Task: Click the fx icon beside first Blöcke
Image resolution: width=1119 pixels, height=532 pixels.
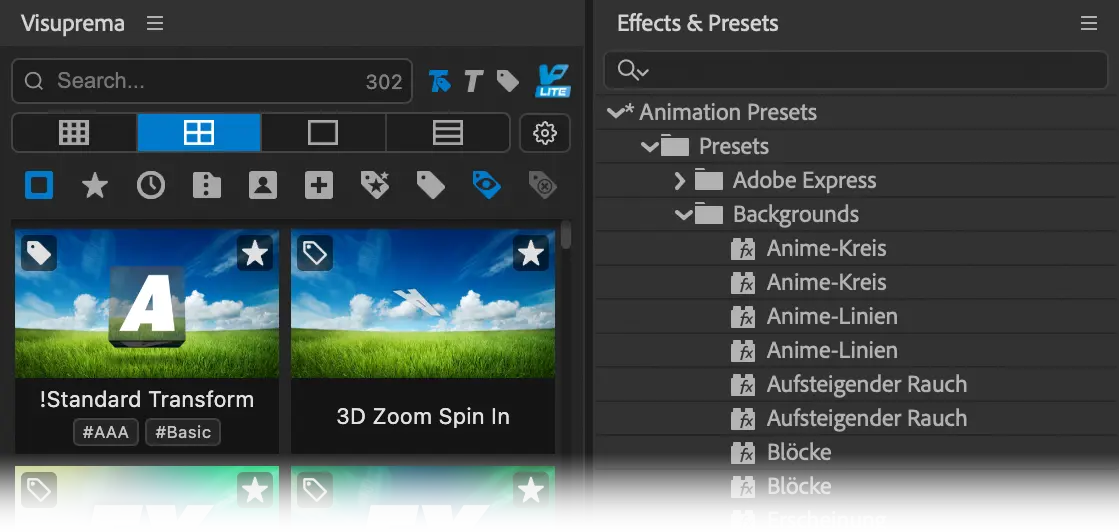Action: click(x=743, y=452)
